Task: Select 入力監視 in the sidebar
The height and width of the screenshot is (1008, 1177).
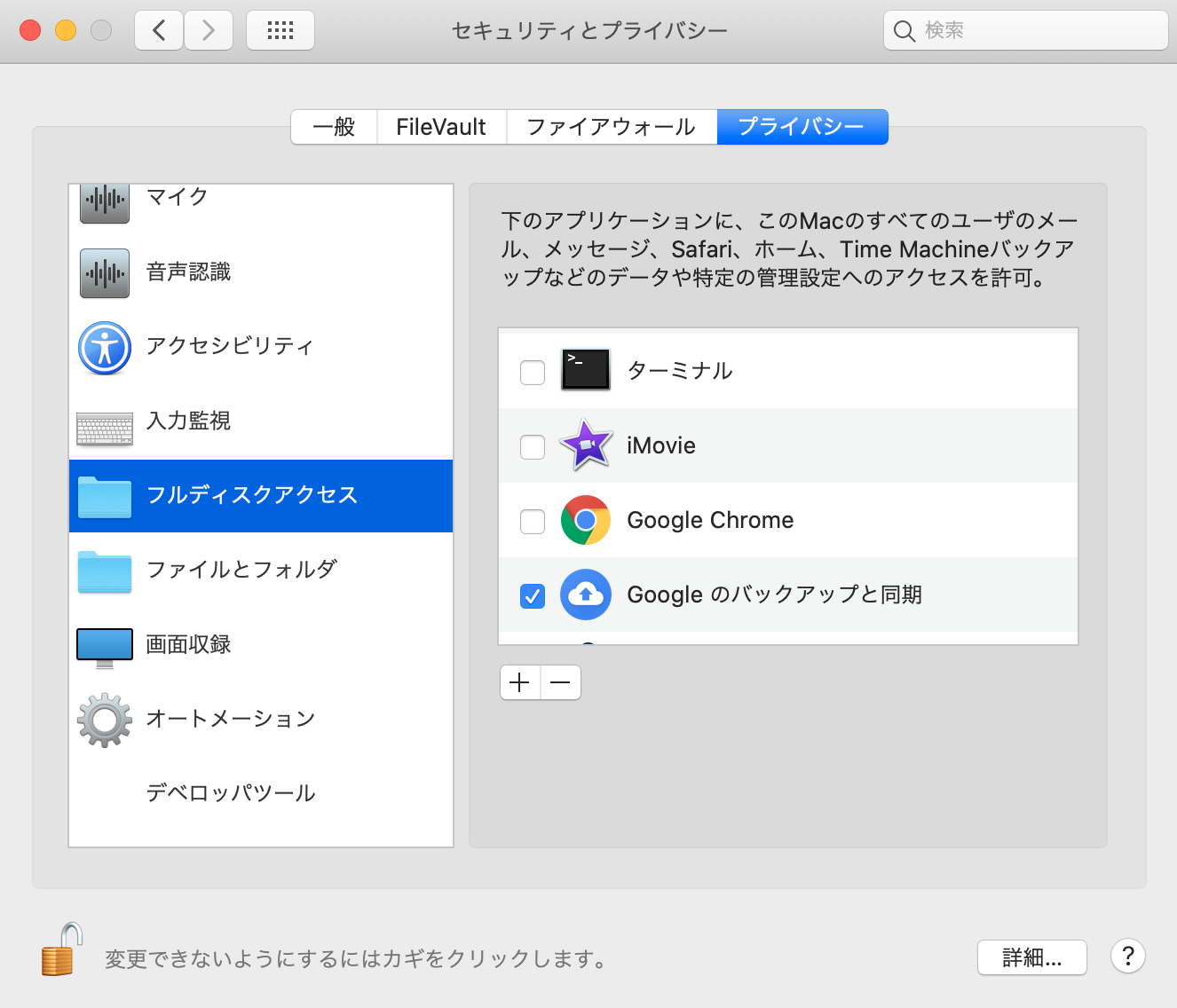Action: tap(261, 421)
